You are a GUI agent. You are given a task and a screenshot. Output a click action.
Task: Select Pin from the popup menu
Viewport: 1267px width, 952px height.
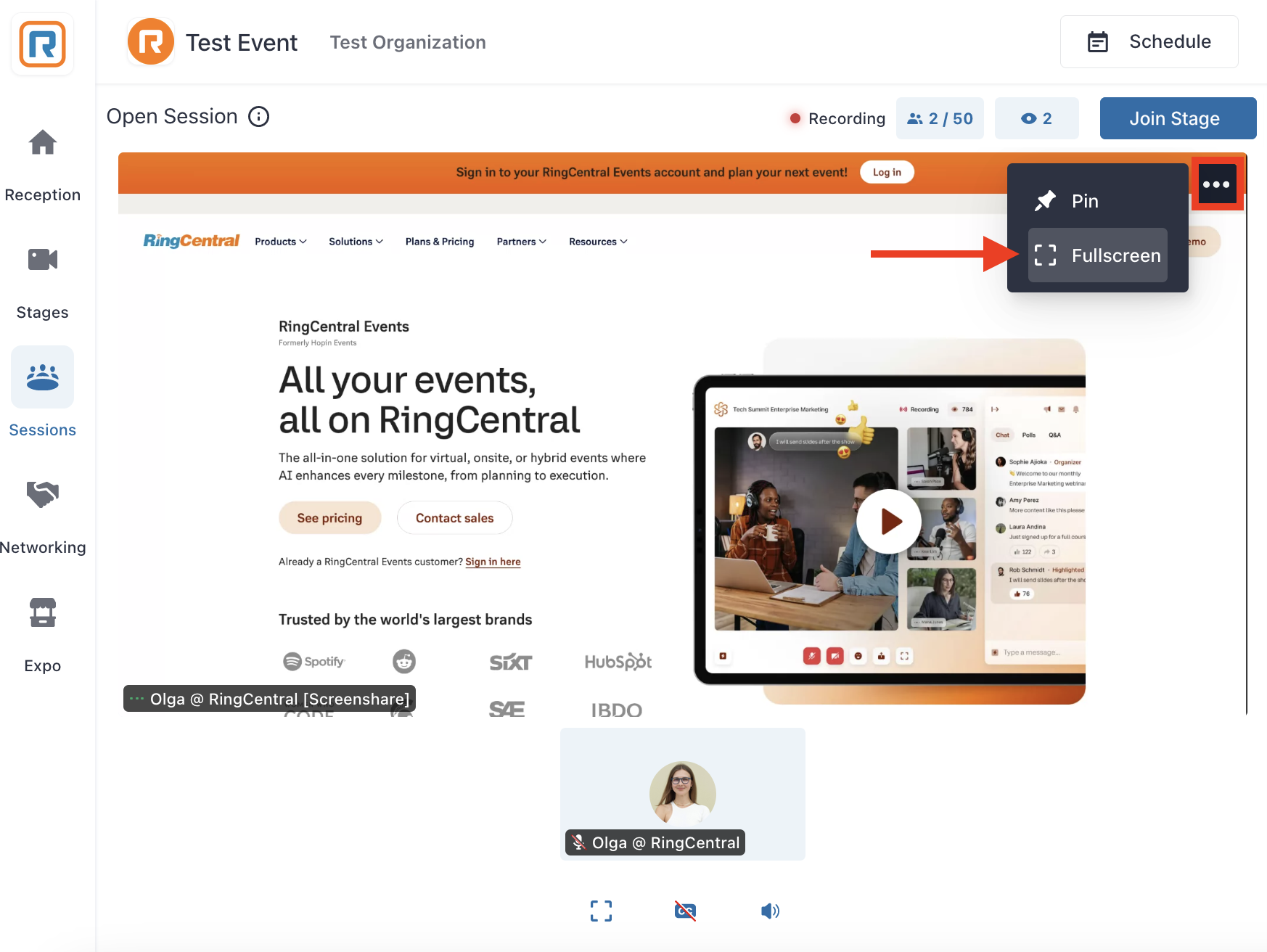coord(1097,201)
